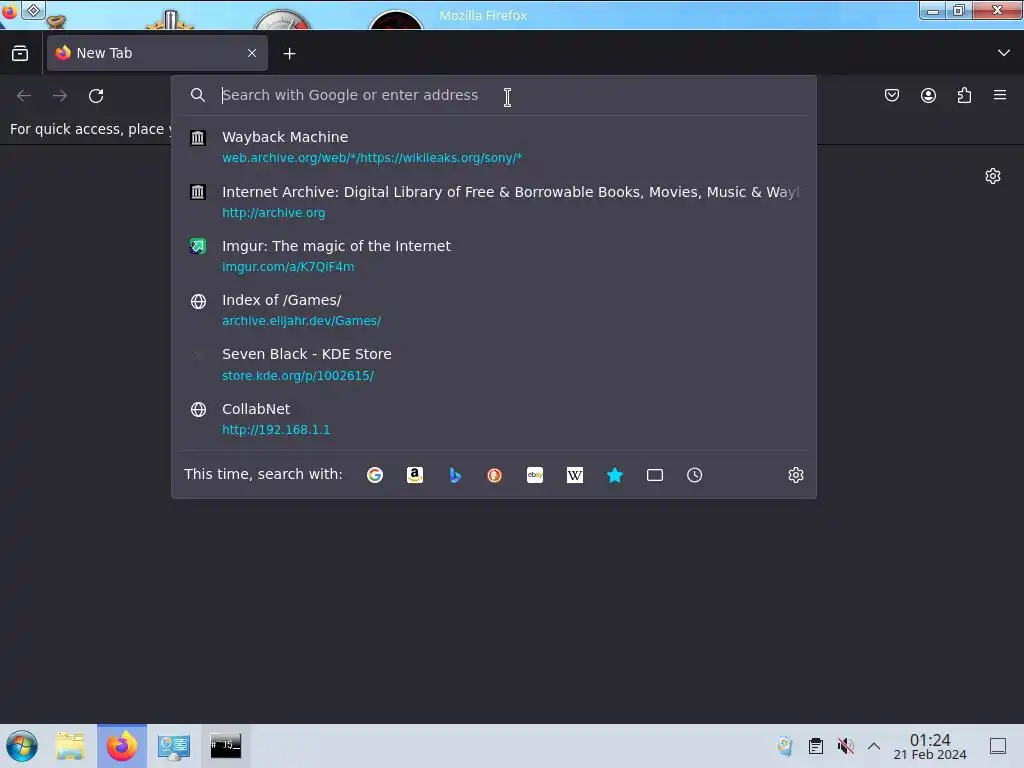Click the Back navigation arrow

click(x=24, y=96)
